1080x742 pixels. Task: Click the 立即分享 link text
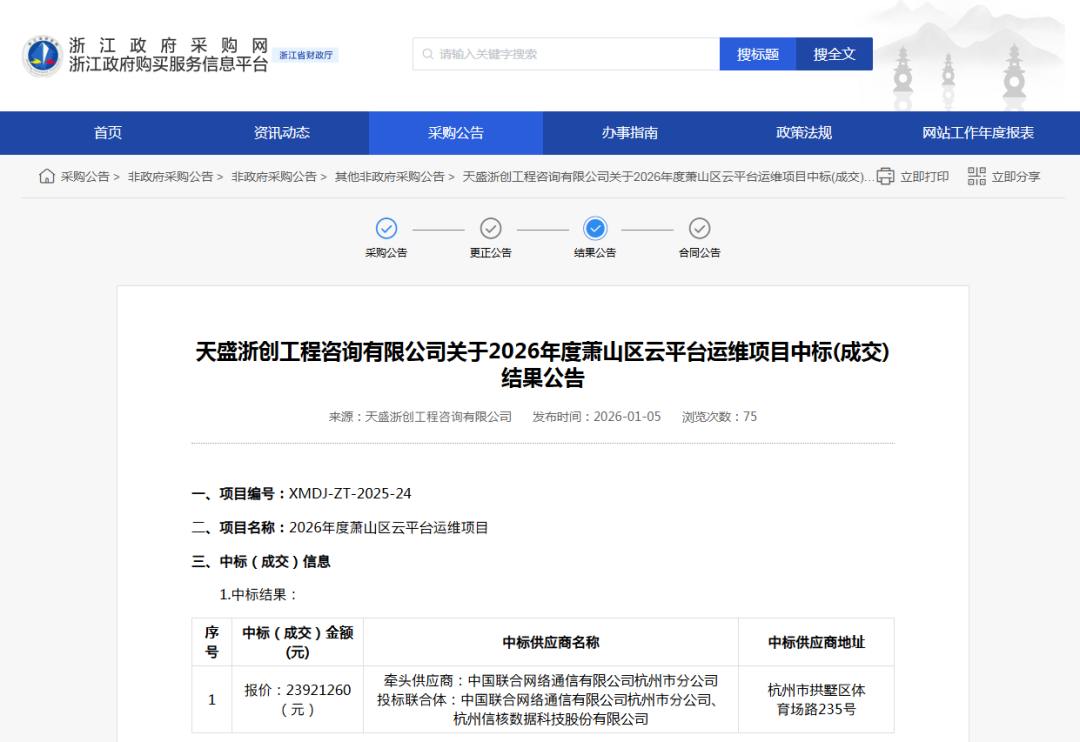[x=1016, y=177]
